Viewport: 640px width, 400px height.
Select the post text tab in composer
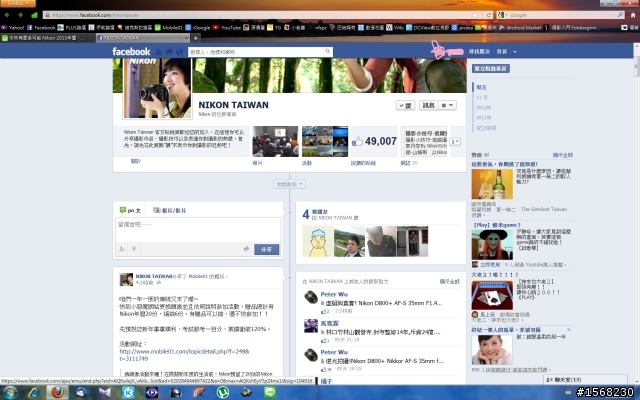click(x=130, y=210)
